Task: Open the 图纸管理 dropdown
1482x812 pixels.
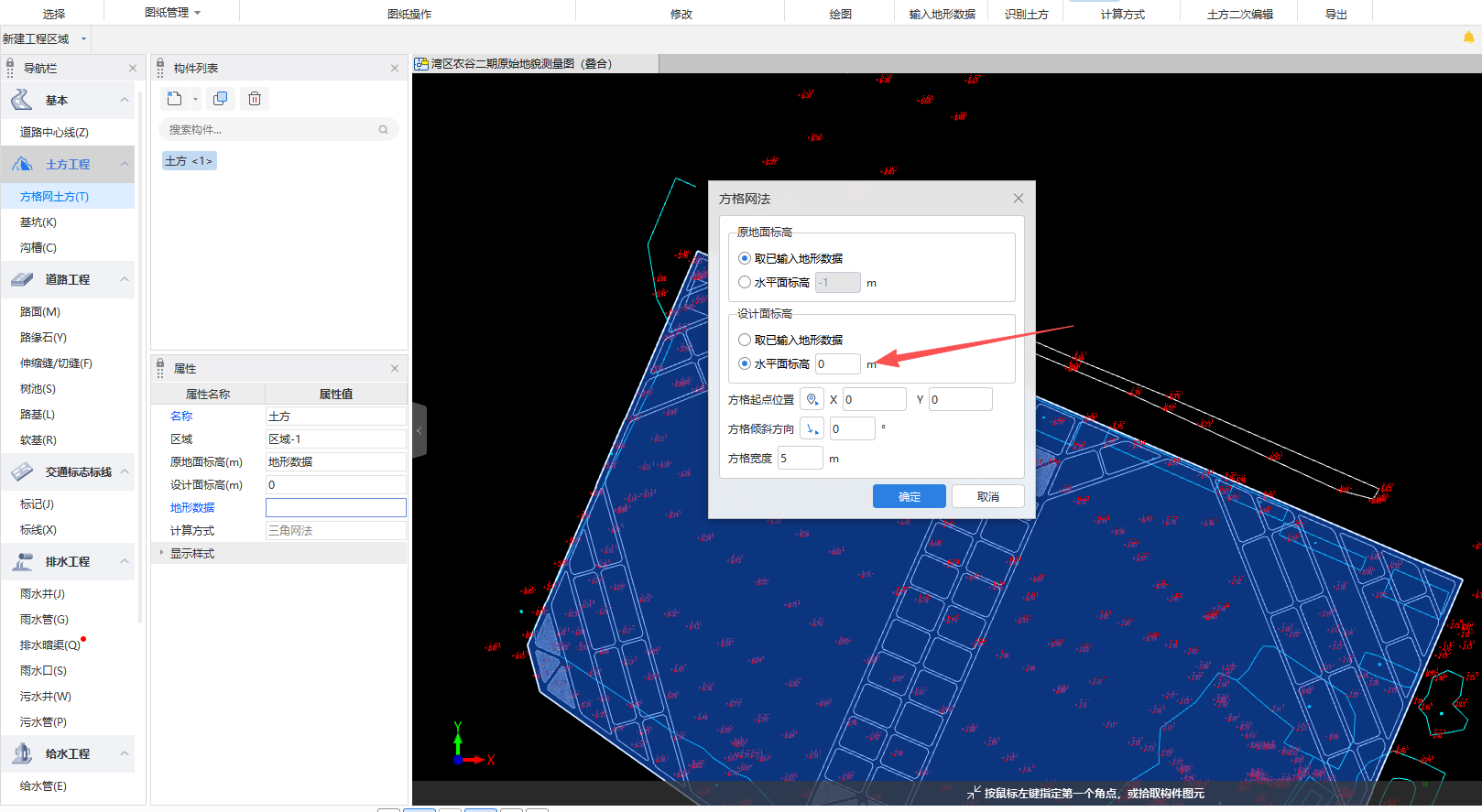Action: point(172,13)
